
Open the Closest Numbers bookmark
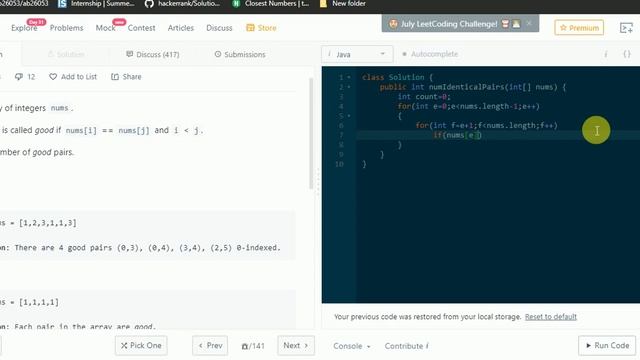(x=270, y=4)
